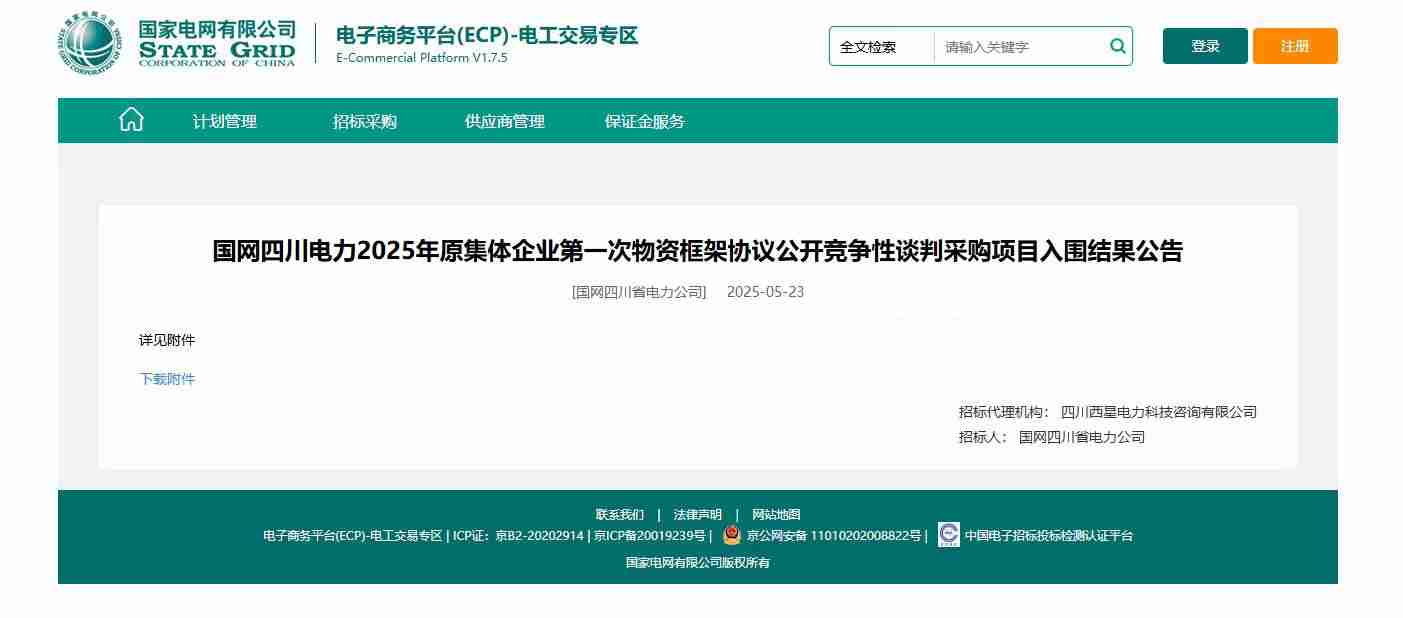Click the magnifier search icon

pos(1117,46)
